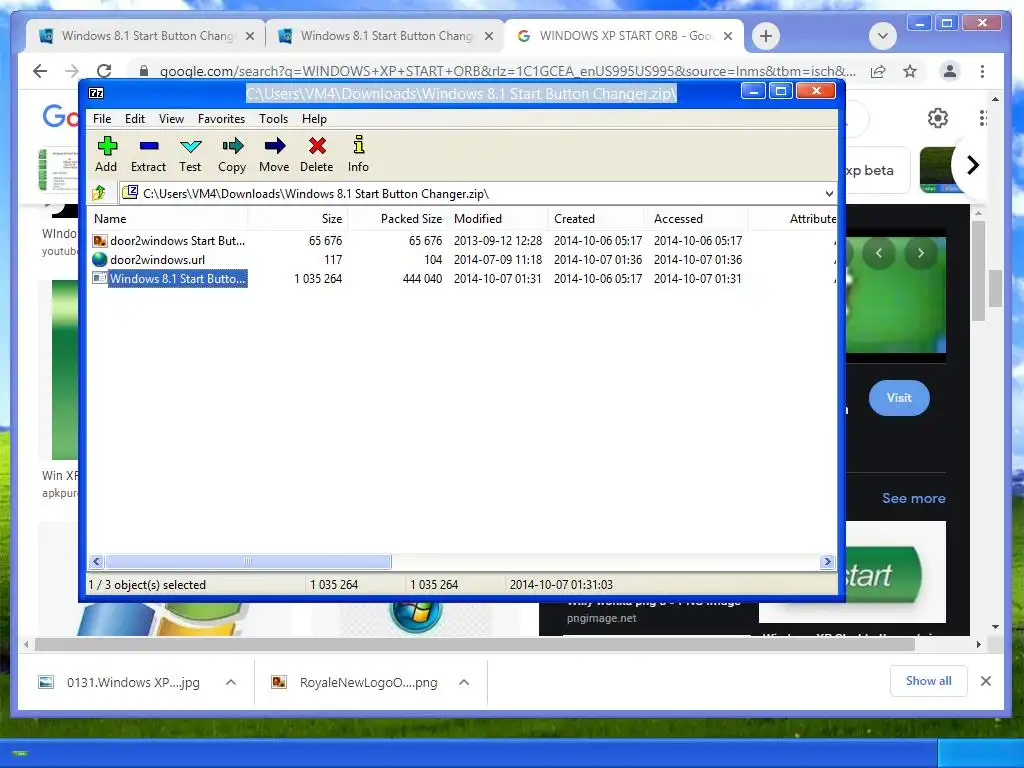This screenshot has height=768, width=1024.
Task: Click the 7-Zip horizontal scrollbar thumb
Action: pyautogui.click(x=248, y=562)
